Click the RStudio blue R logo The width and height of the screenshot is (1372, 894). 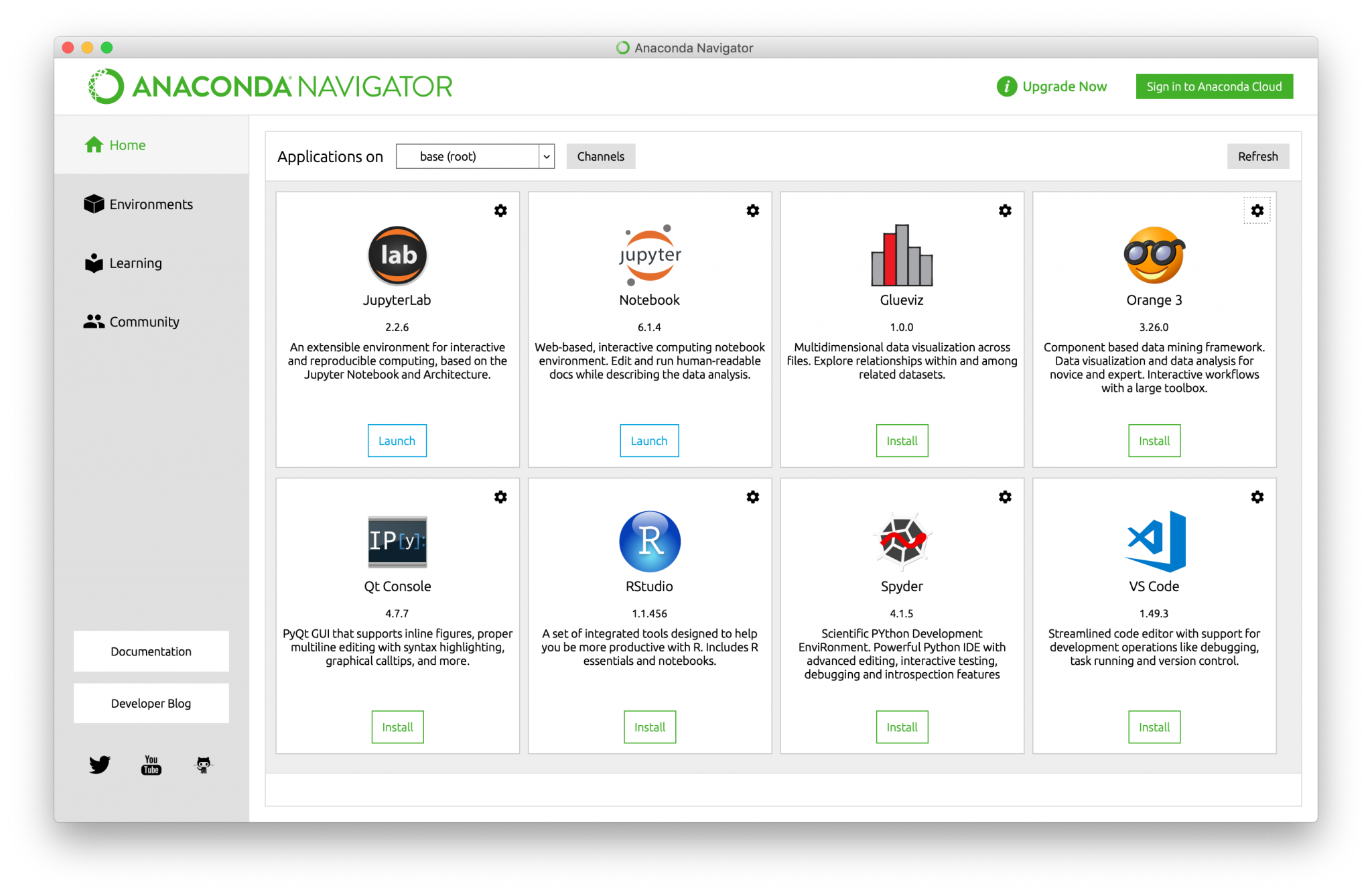[x=650, y=541]
